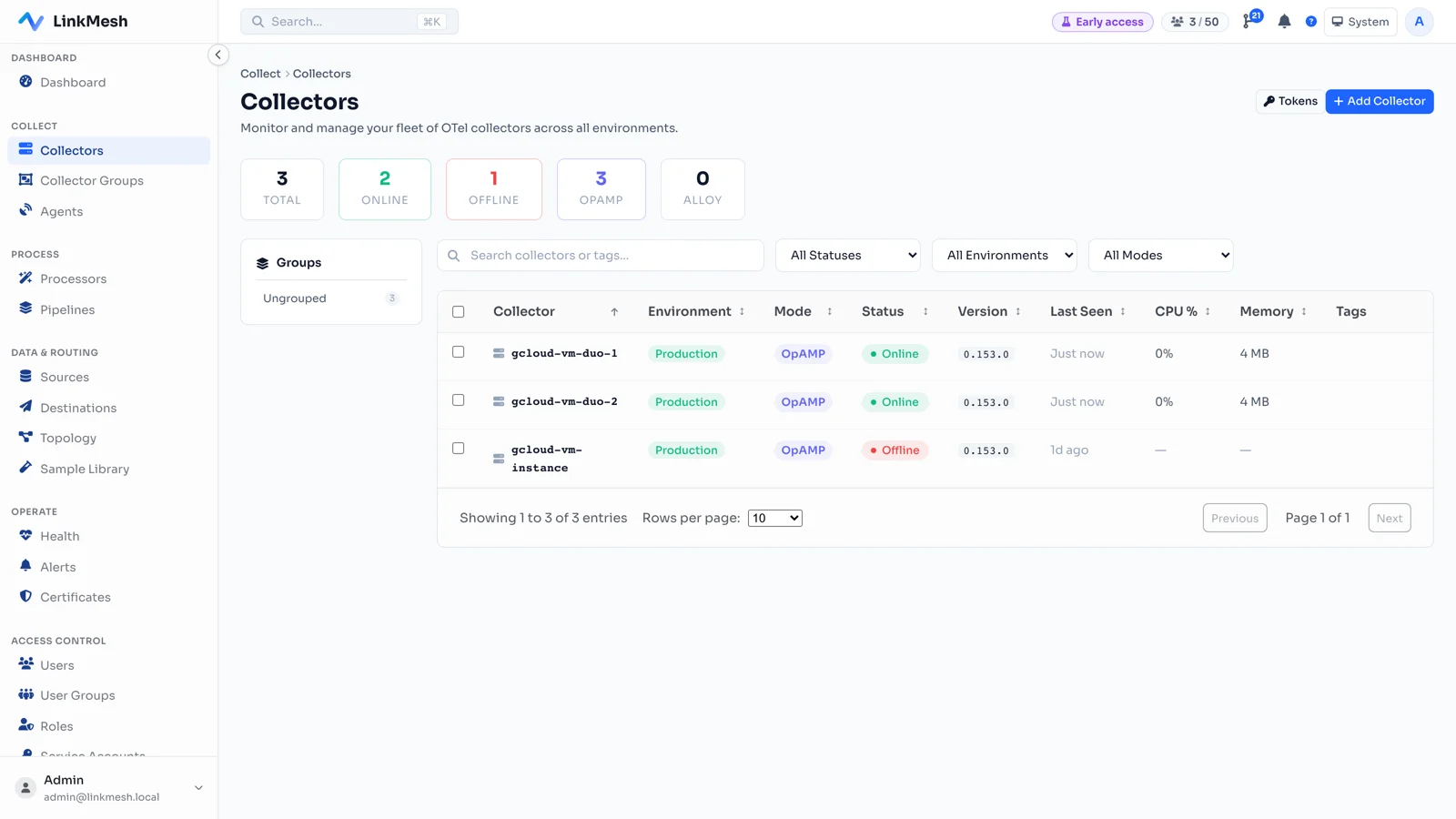This screenshot has width=1456, height=819.
Task: Open the All Environments dropdown
Action: [x=1005, y=255]
